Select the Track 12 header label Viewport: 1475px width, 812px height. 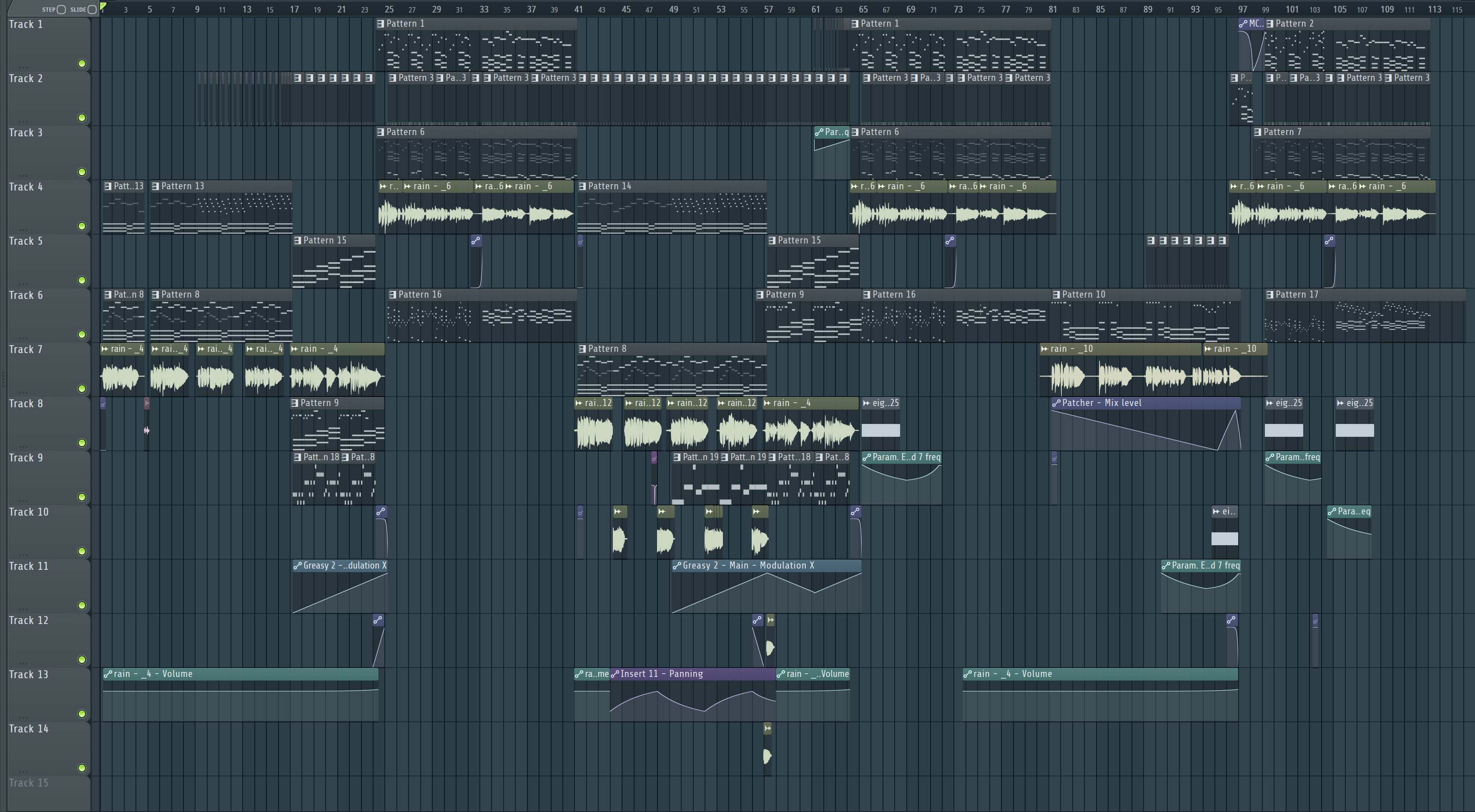pos(29,620)
